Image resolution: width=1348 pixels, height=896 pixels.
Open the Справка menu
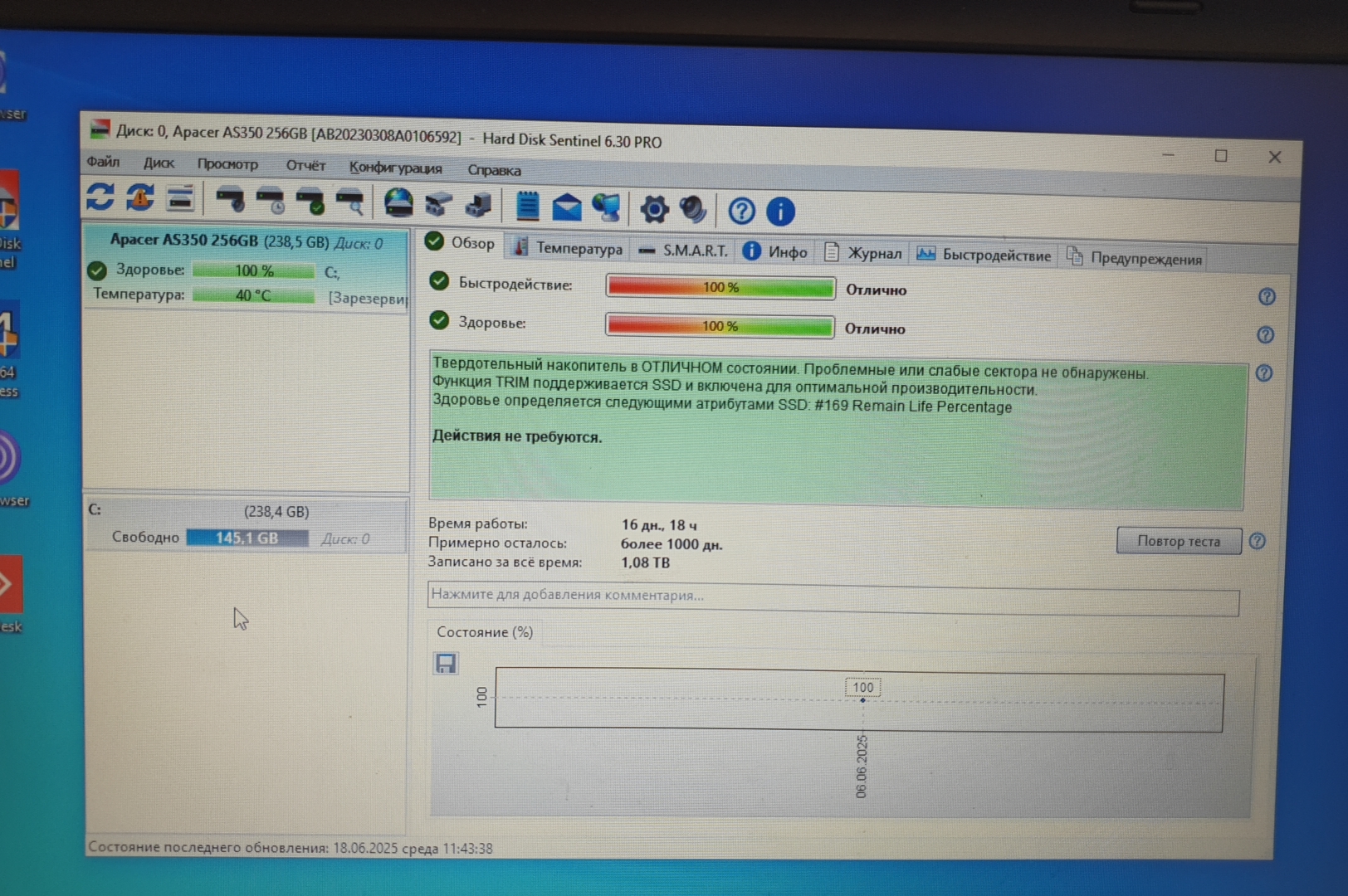[x=494, y=170]
